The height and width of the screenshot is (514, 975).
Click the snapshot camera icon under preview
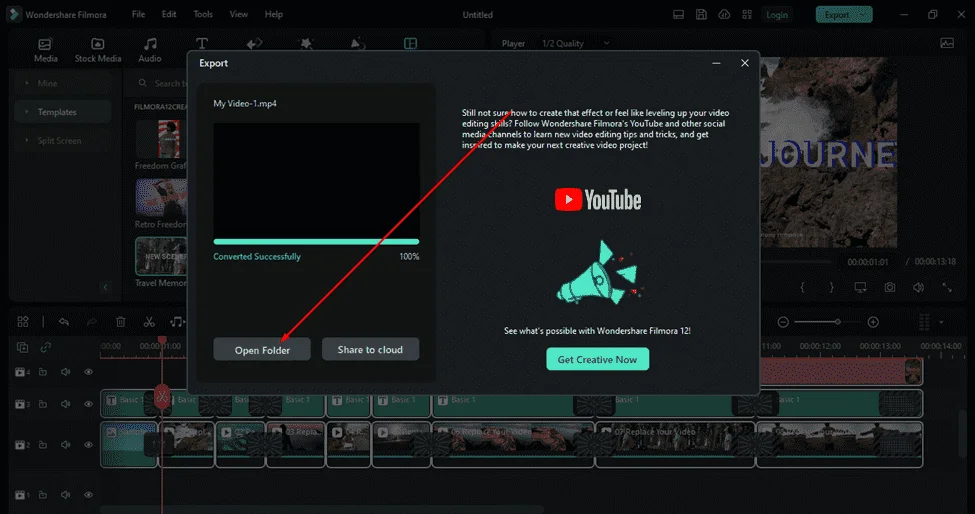(x=890, y=287)
